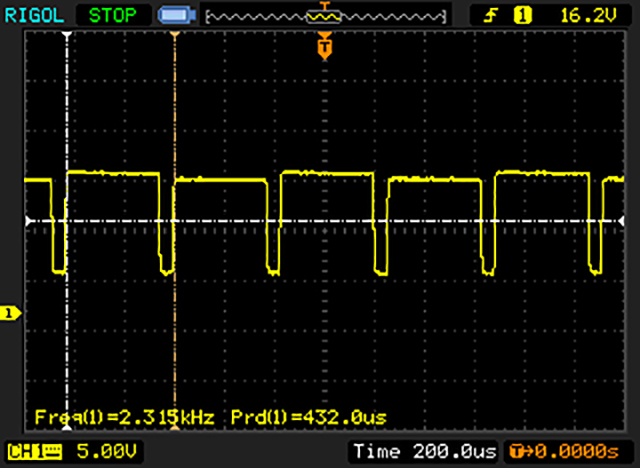Image resolution: width=640 pixels, height=468 pixels.
Task: Click the Prd(1)=432.0us measurement
Action: coord(309,417)
